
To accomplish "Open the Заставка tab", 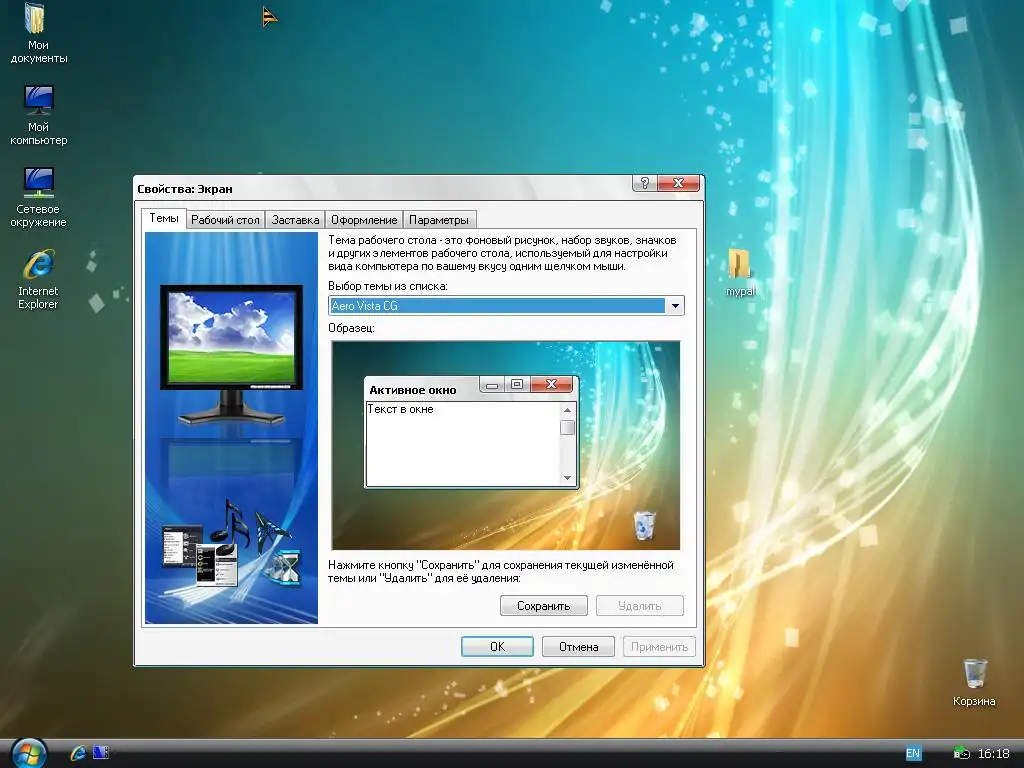I will [295, 220].
